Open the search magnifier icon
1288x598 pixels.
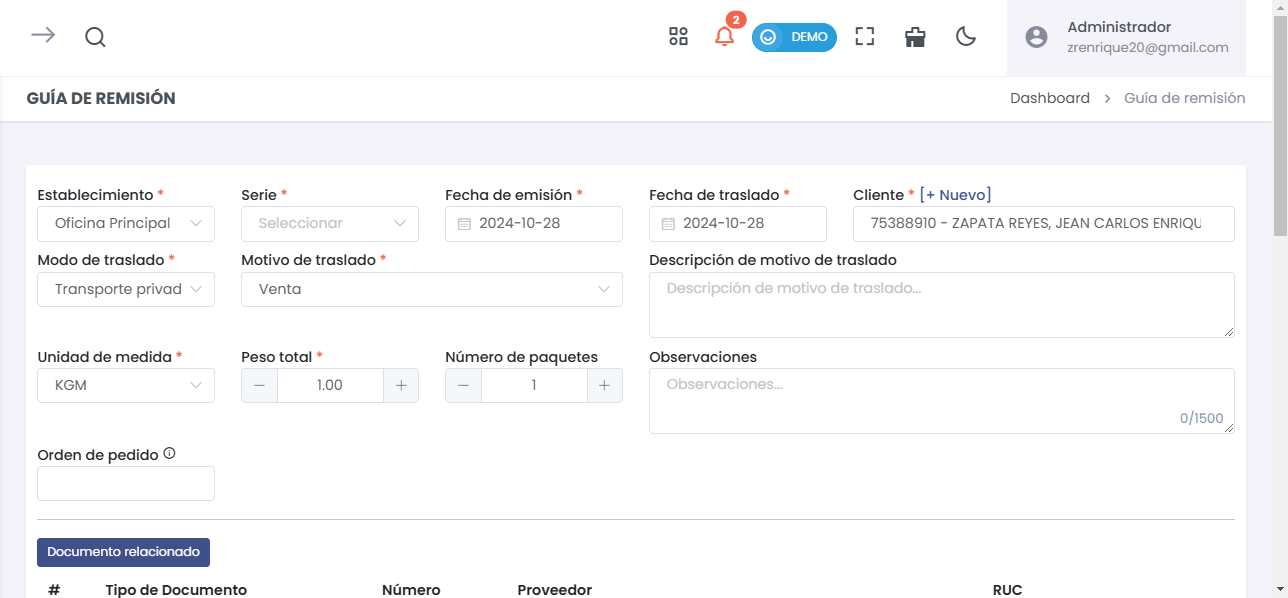pyautogui.click(x=95, y=37)
